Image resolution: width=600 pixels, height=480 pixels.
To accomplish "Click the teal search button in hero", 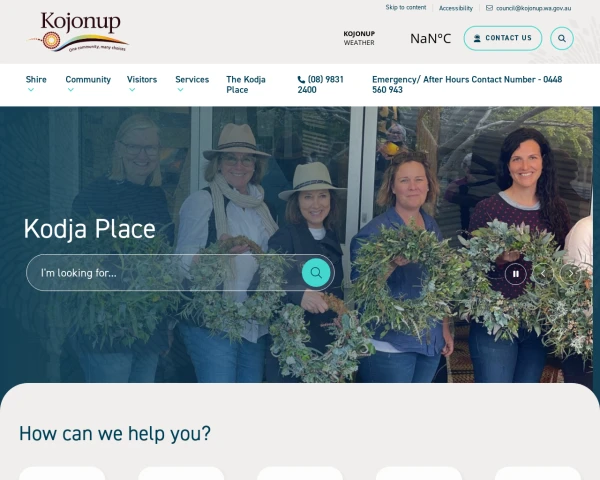I will pos(316,273).
